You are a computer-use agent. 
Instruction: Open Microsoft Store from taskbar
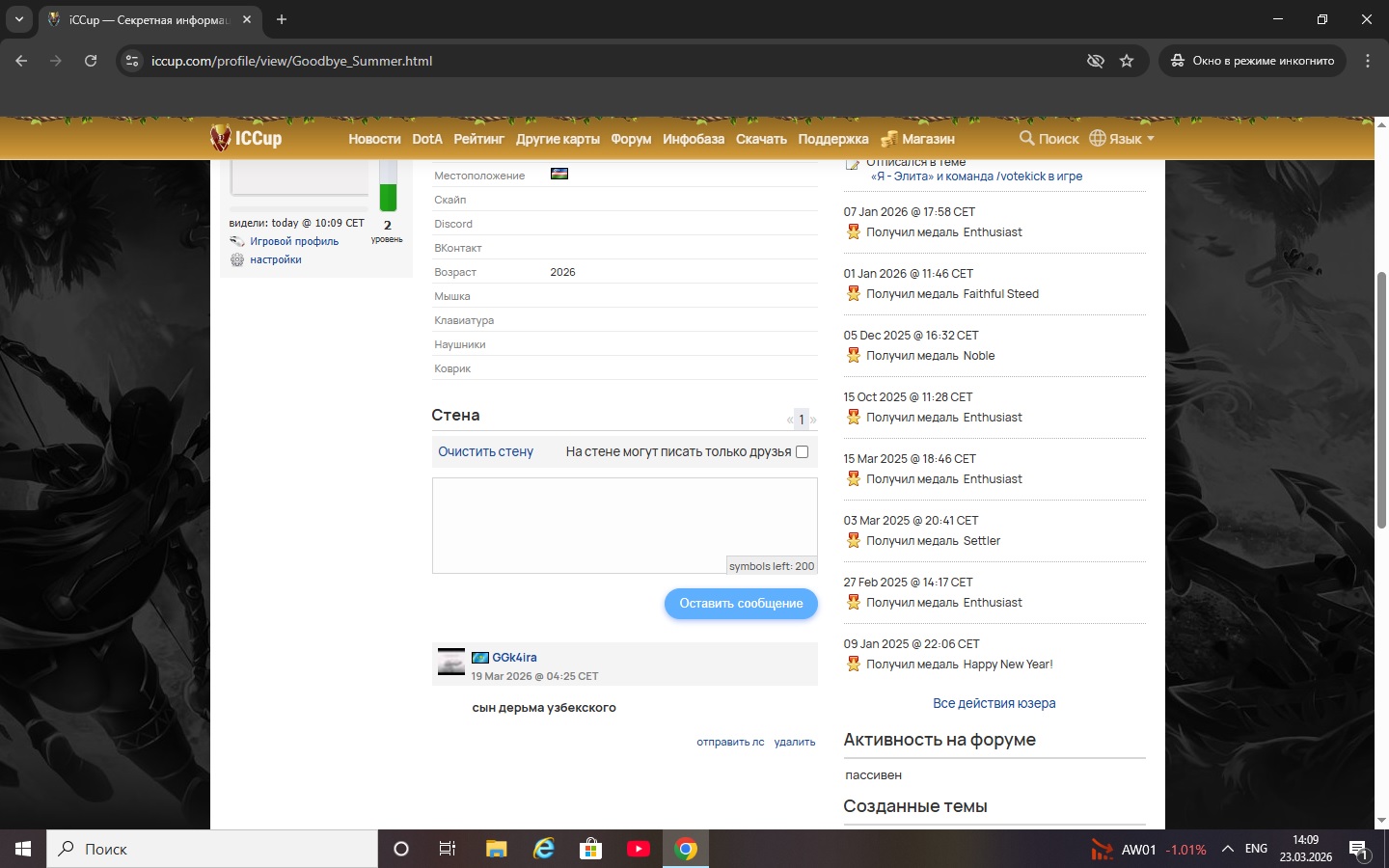click(x=590, y=849)
